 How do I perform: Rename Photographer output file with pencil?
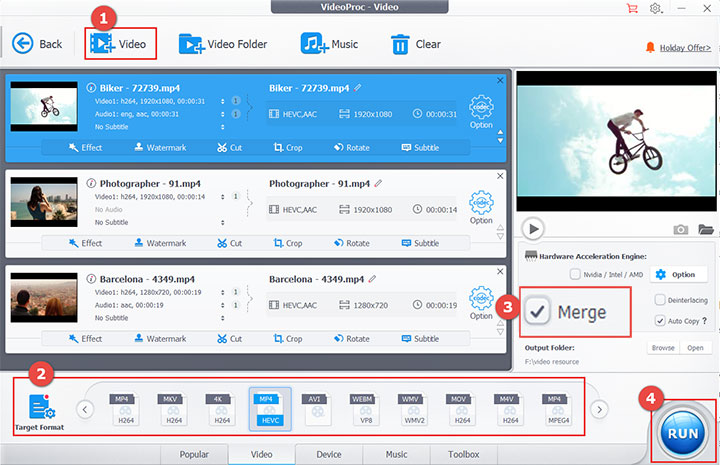click(x=378, y=183)
